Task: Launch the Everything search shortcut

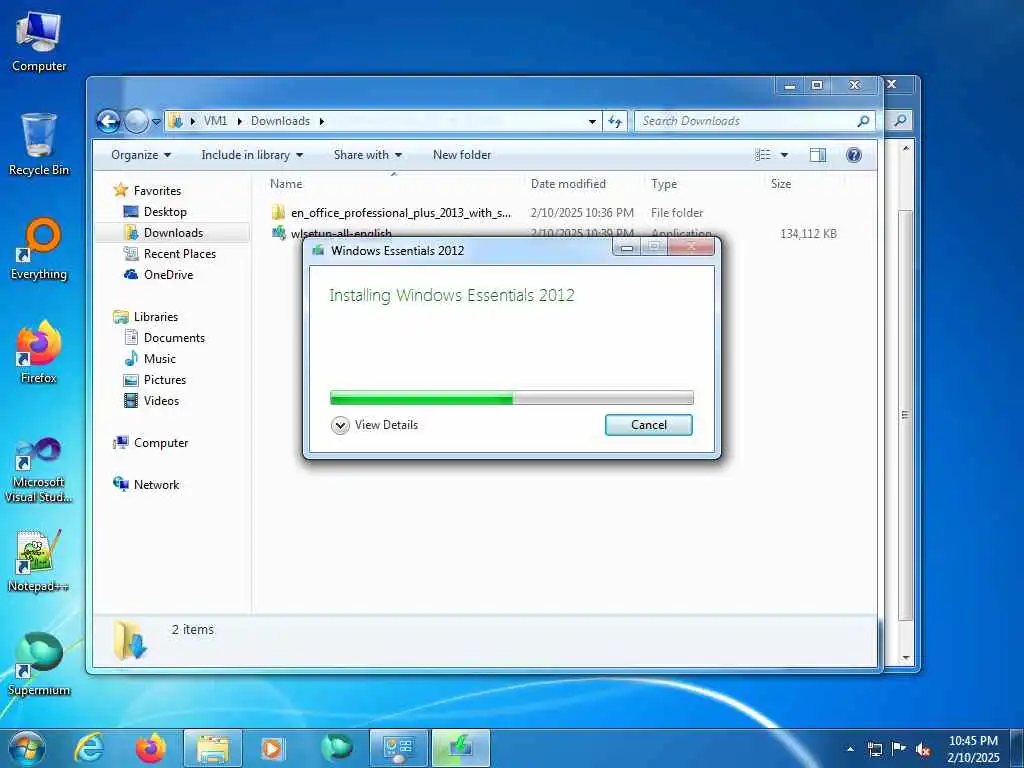Action: point(39,249)
